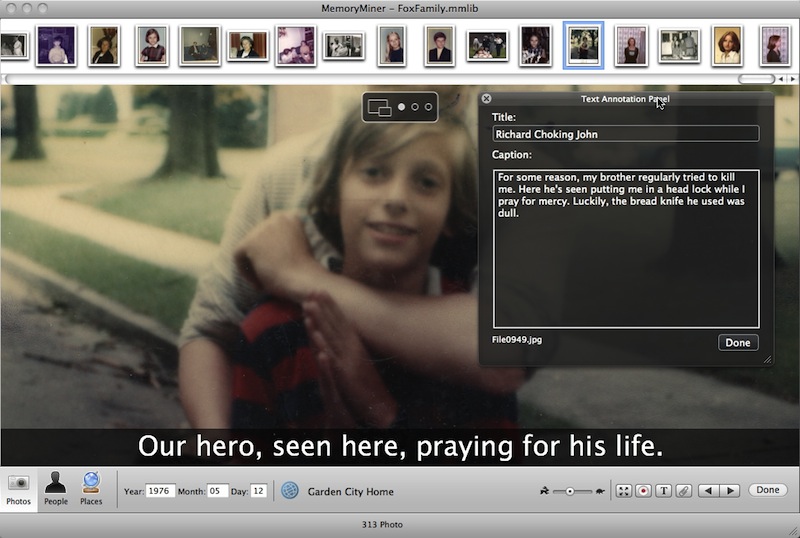Click into the Year field

tap(160, 491)
